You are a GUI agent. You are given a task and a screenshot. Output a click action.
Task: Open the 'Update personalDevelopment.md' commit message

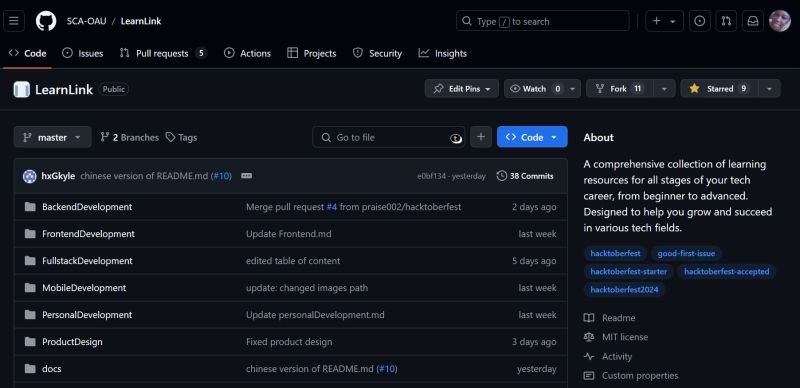click(x=315, y=314)
